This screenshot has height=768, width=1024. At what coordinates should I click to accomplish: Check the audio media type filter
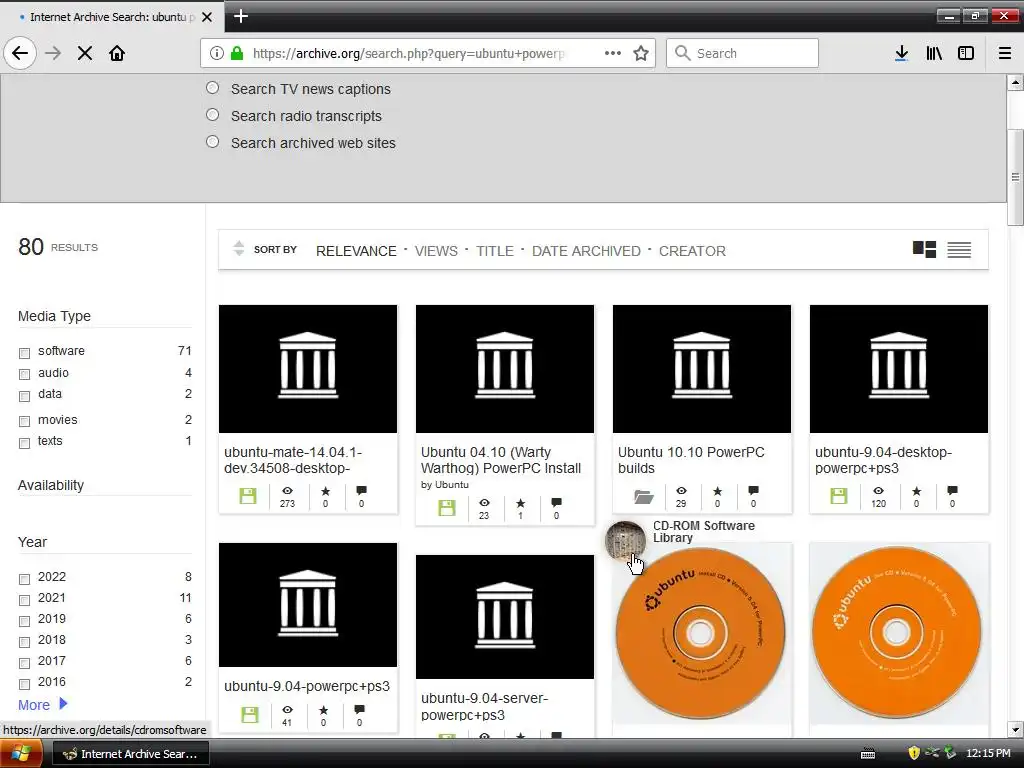pyautogui.click(x=25, y=374)
